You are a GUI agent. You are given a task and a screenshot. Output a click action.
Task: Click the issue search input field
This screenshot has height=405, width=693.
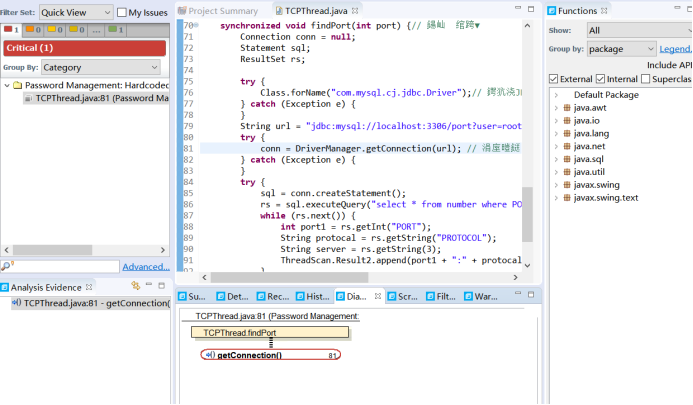pos(66,267)
